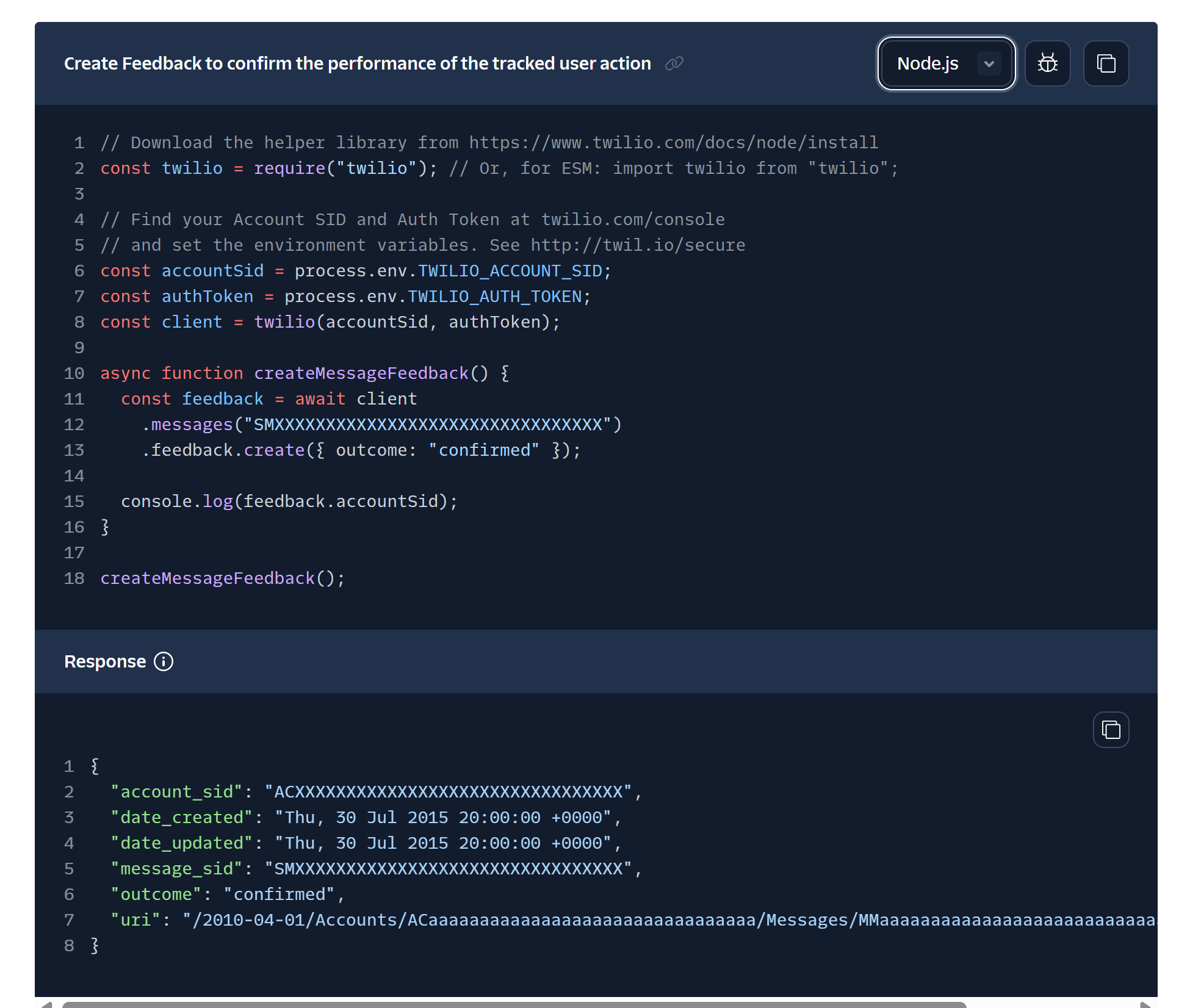Image resolution: width=1190 pixels, height=1008 pixels.
Task: Click the "message_sid" response line
Action: [x=377, y=869]
